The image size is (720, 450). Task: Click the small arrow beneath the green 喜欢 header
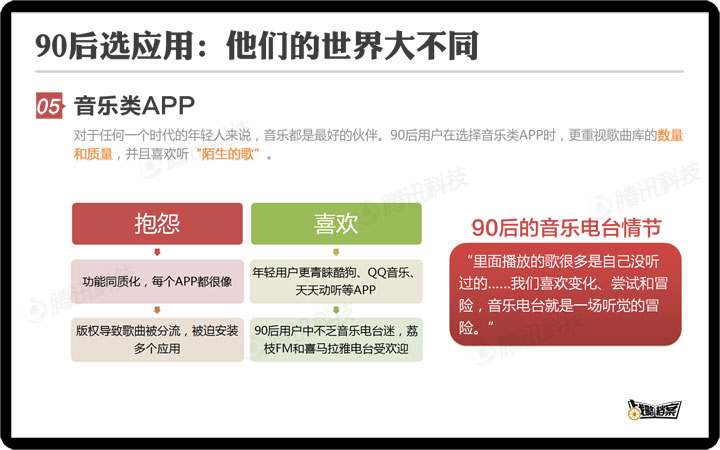click(336, 252)
